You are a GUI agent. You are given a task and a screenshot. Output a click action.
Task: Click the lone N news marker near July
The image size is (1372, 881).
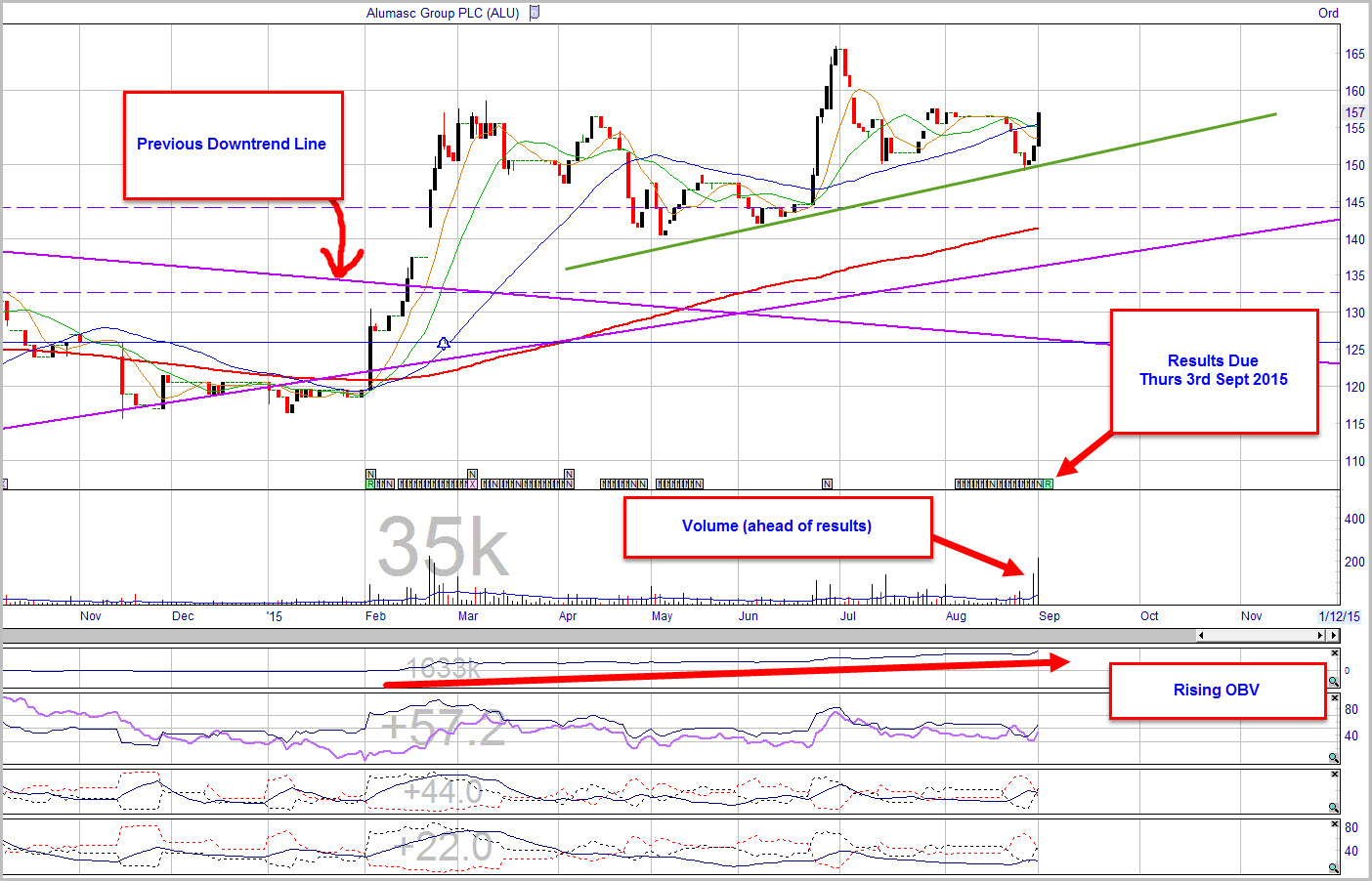tap(827, 483)
